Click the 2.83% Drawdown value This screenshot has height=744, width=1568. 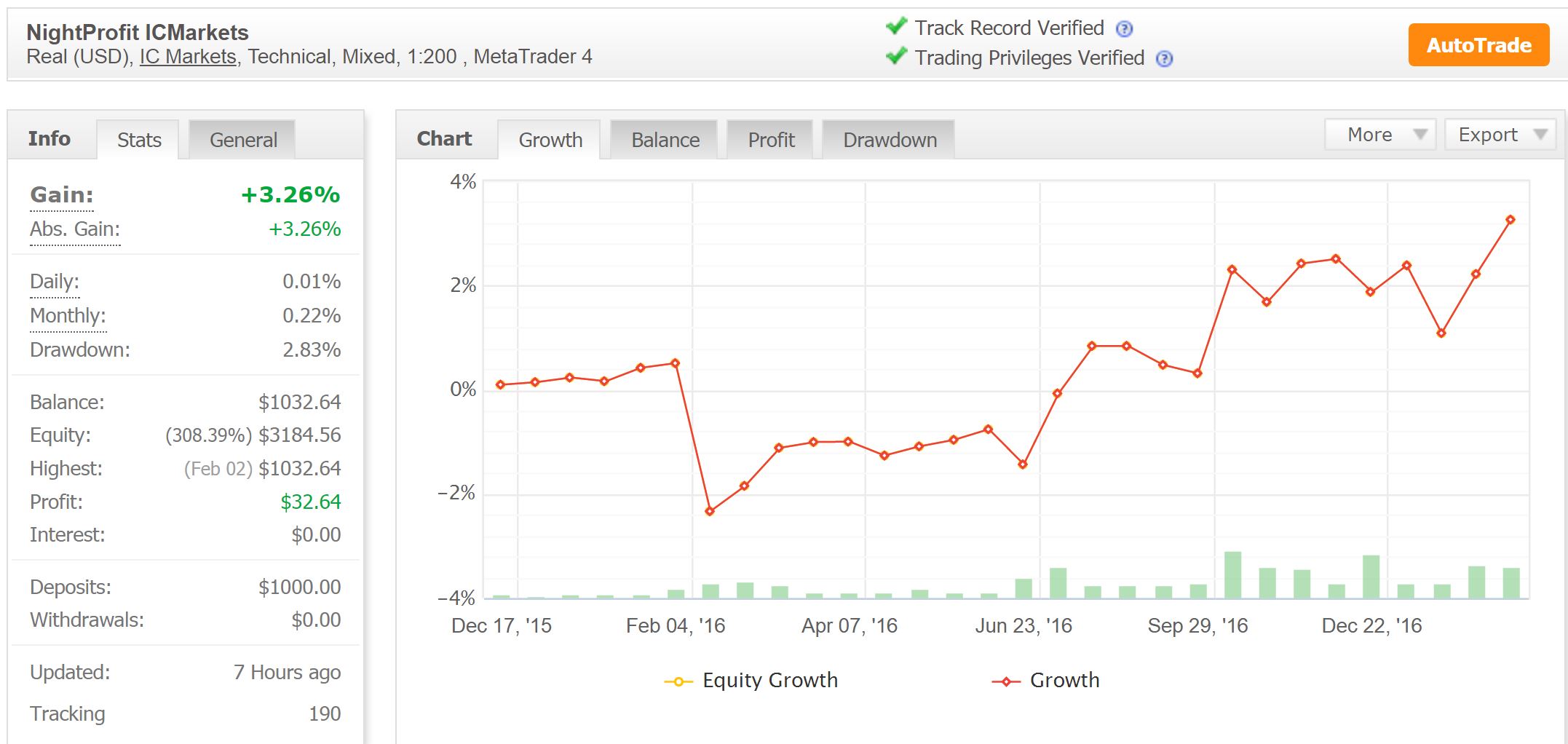[x=312, y=350]
